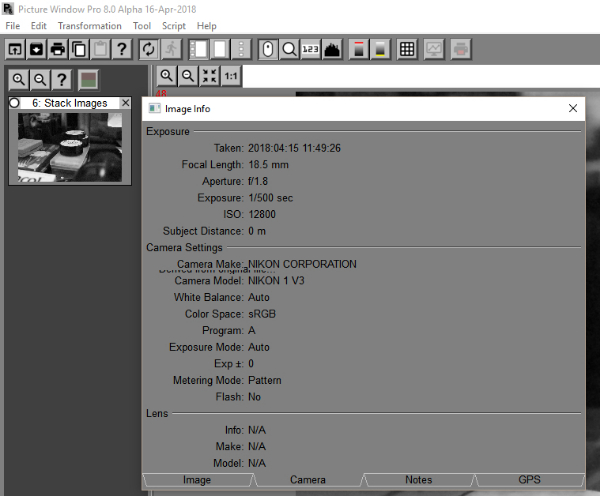Toggle the radio circle on Stack Images

click(15, 103)
